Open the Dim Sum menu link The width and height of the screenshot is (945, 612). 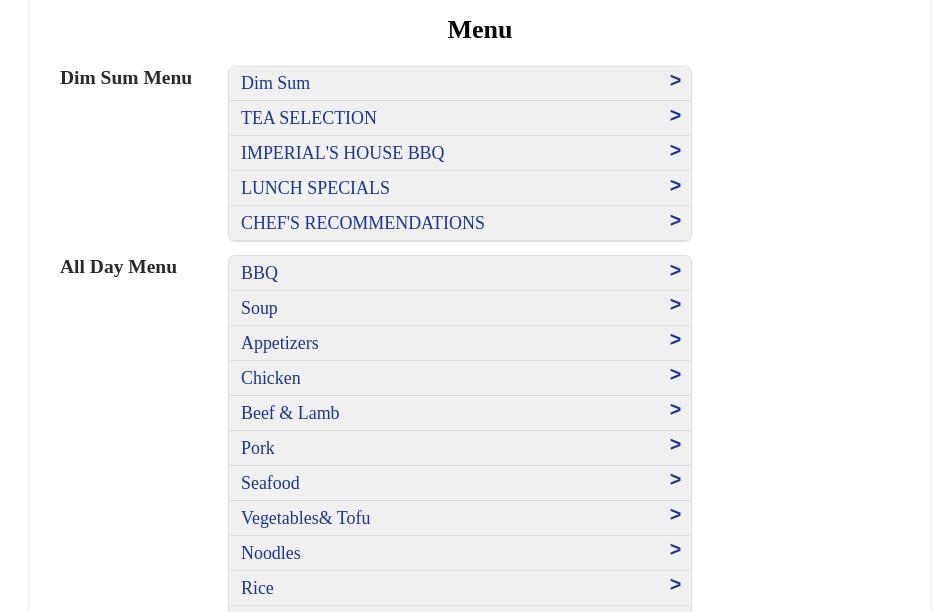tap(275, 83)
